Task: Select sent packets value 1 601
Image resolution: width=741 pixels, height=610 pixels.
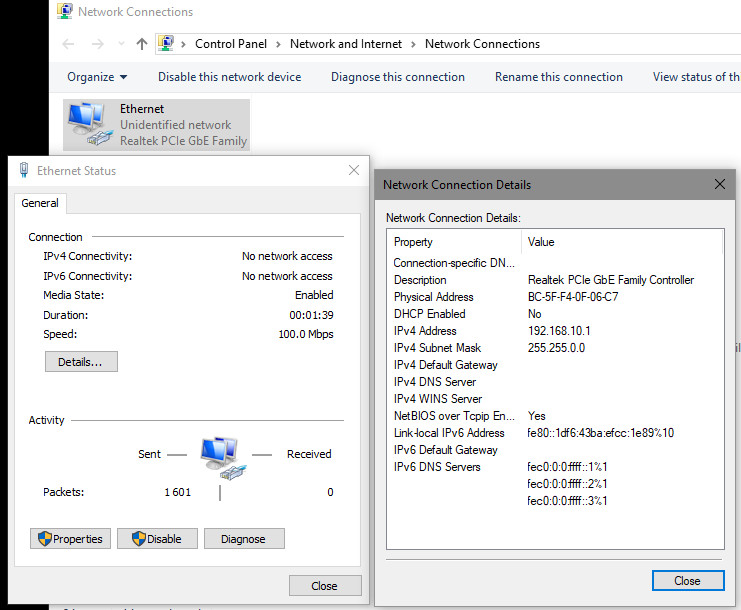Action: (x=178, y=492)
